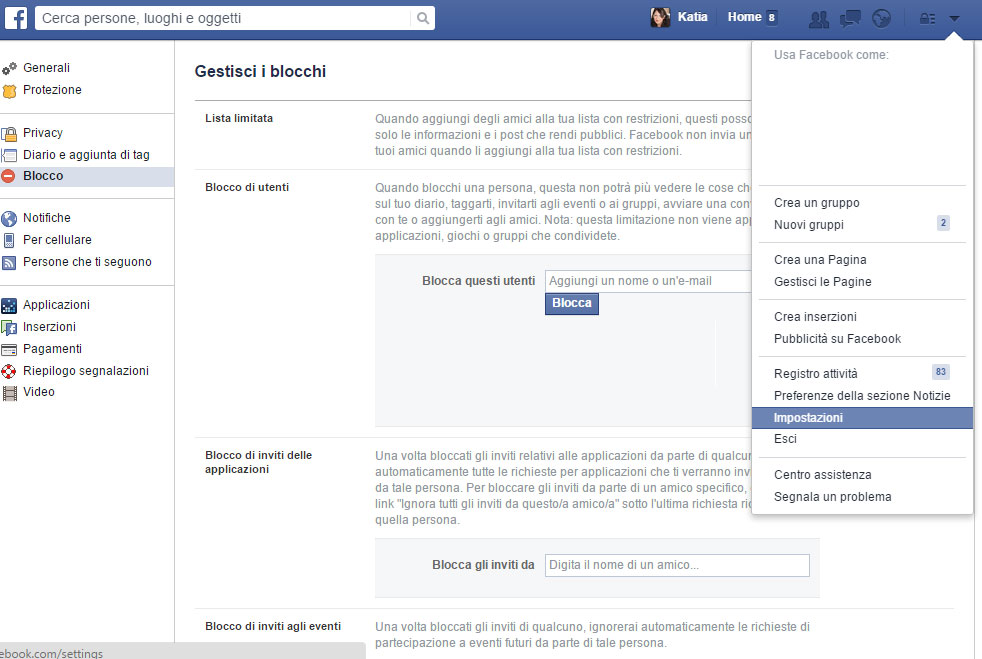Viewport: 982px width, 659px height.
Task: Open Diario e aggiunta di tag settings
Action: coord(86,155)
